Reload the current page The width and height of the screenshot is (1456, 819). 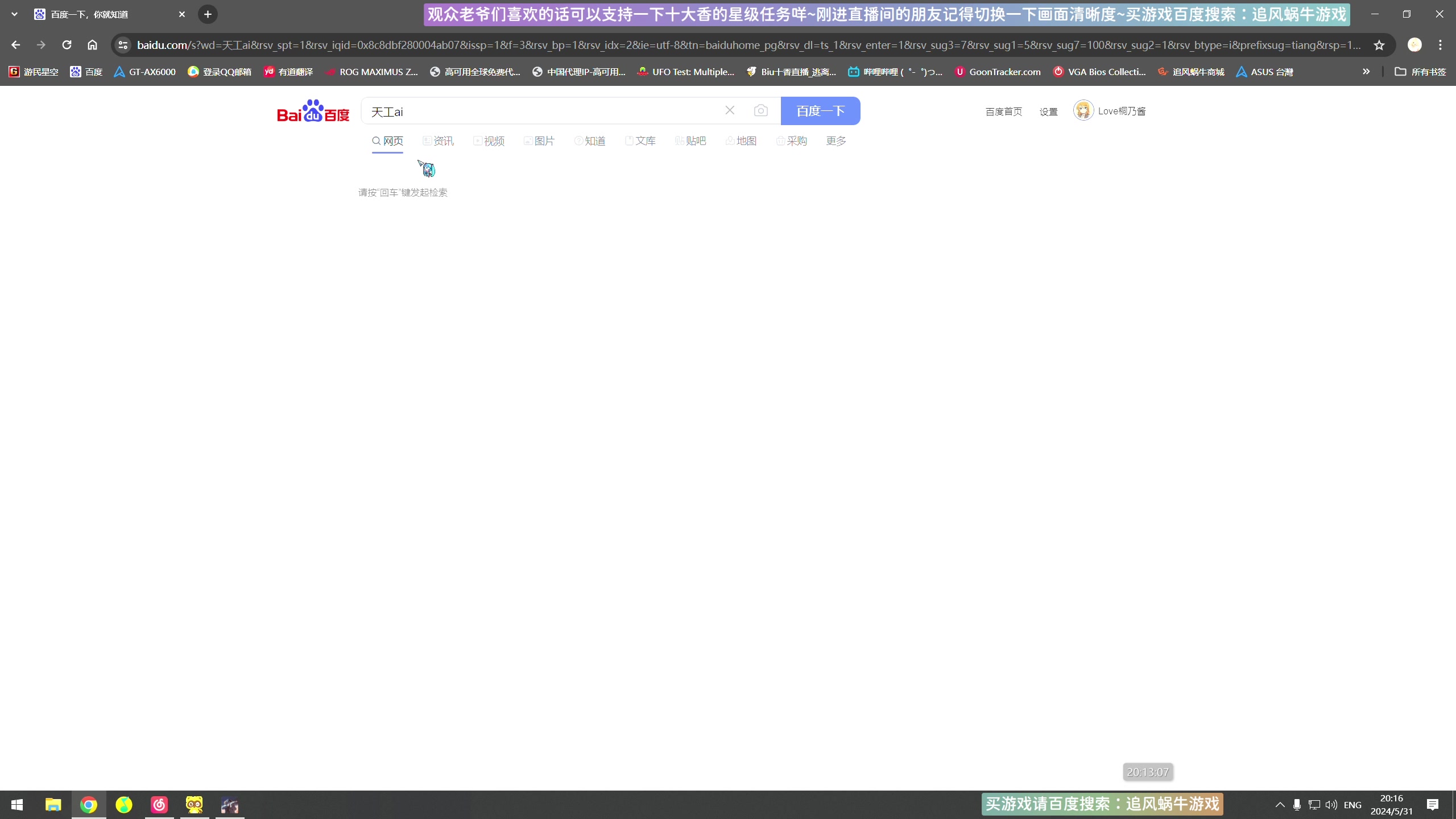[x=67, y=45]
